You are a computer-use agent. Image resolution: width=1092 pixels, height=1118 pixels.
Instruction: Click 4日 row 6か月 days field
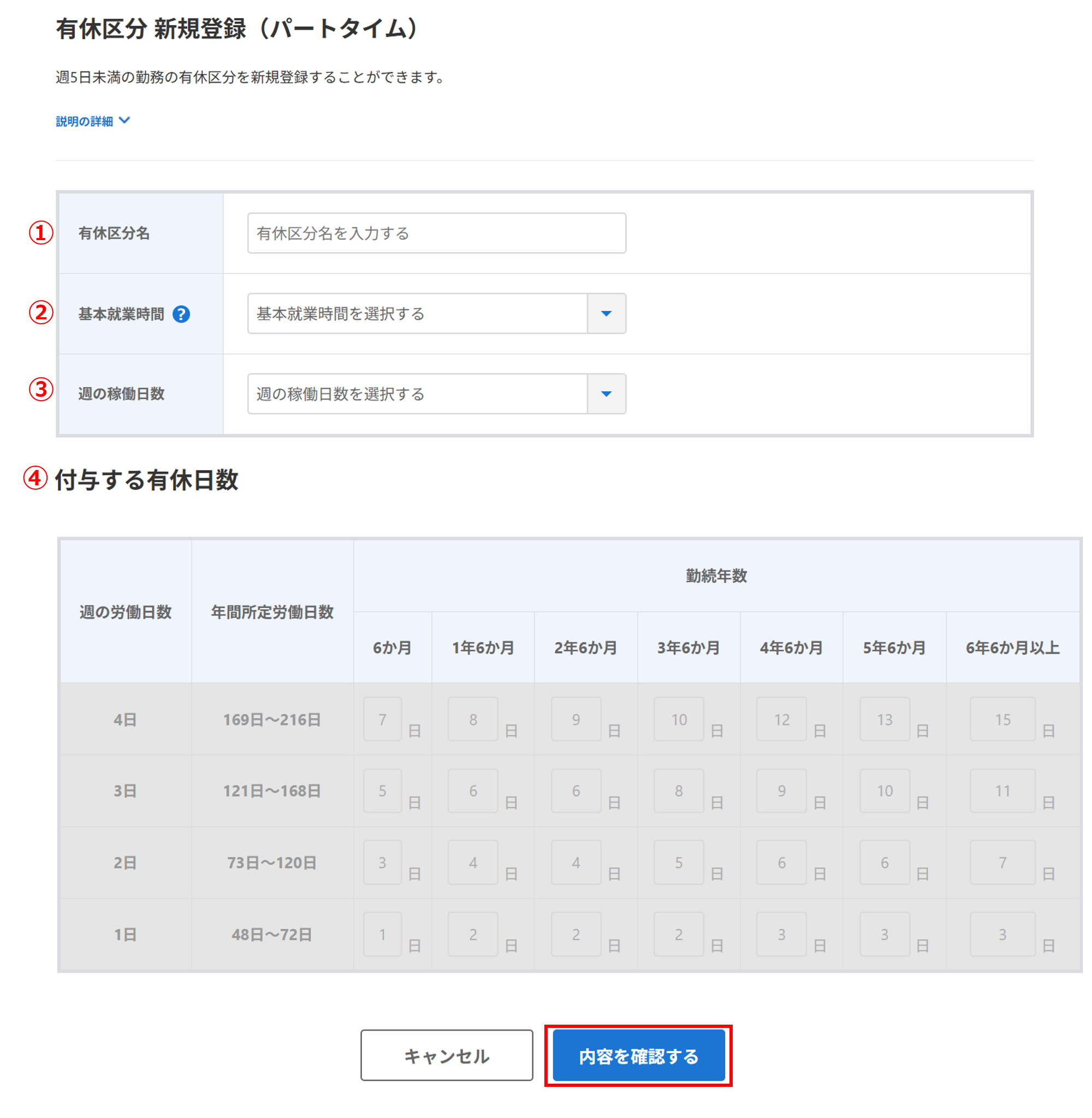point(382,719)
